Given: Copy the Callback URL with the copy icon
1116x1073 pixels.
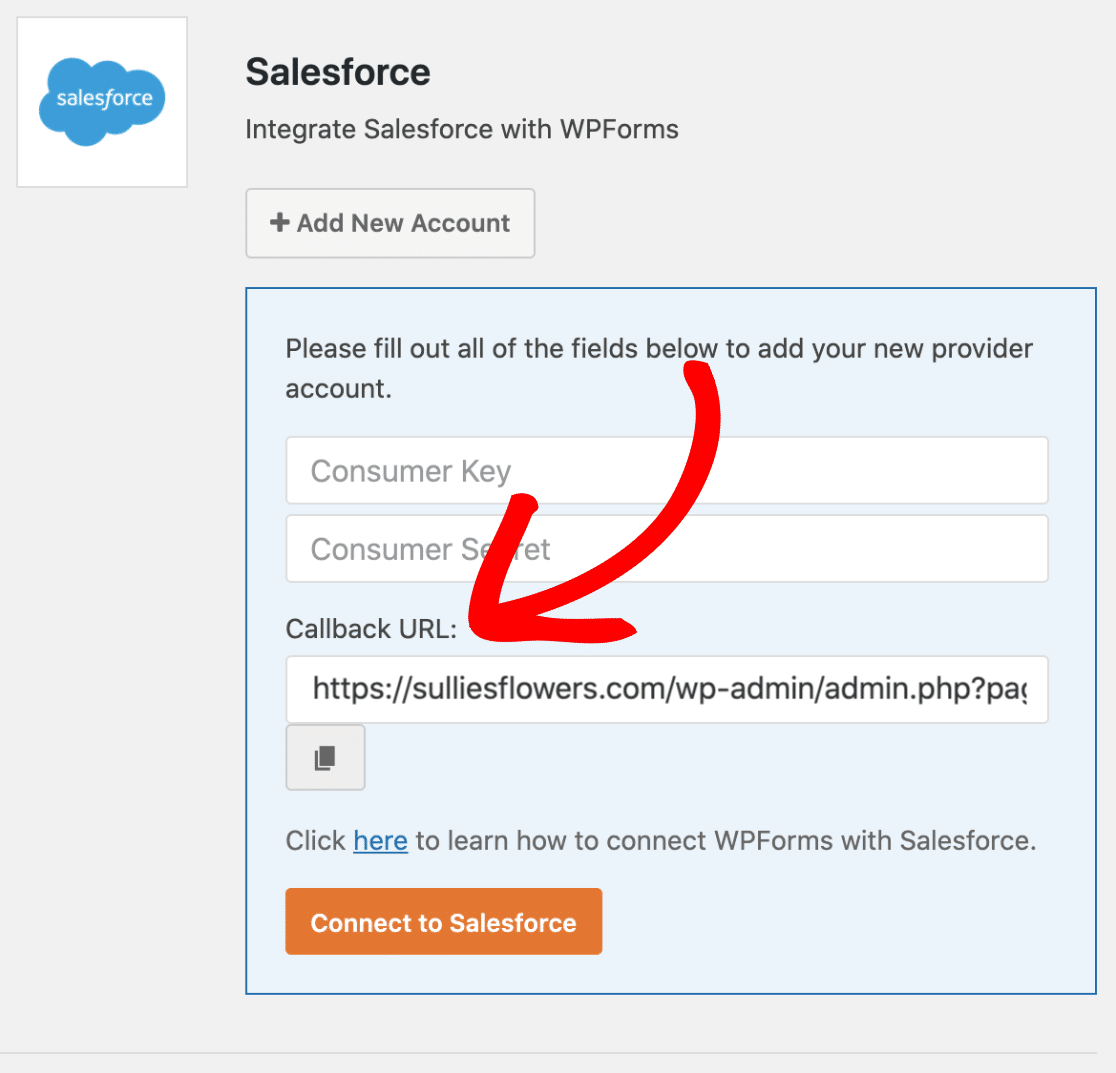Looking at the screenshot, I should click(325, 758).
